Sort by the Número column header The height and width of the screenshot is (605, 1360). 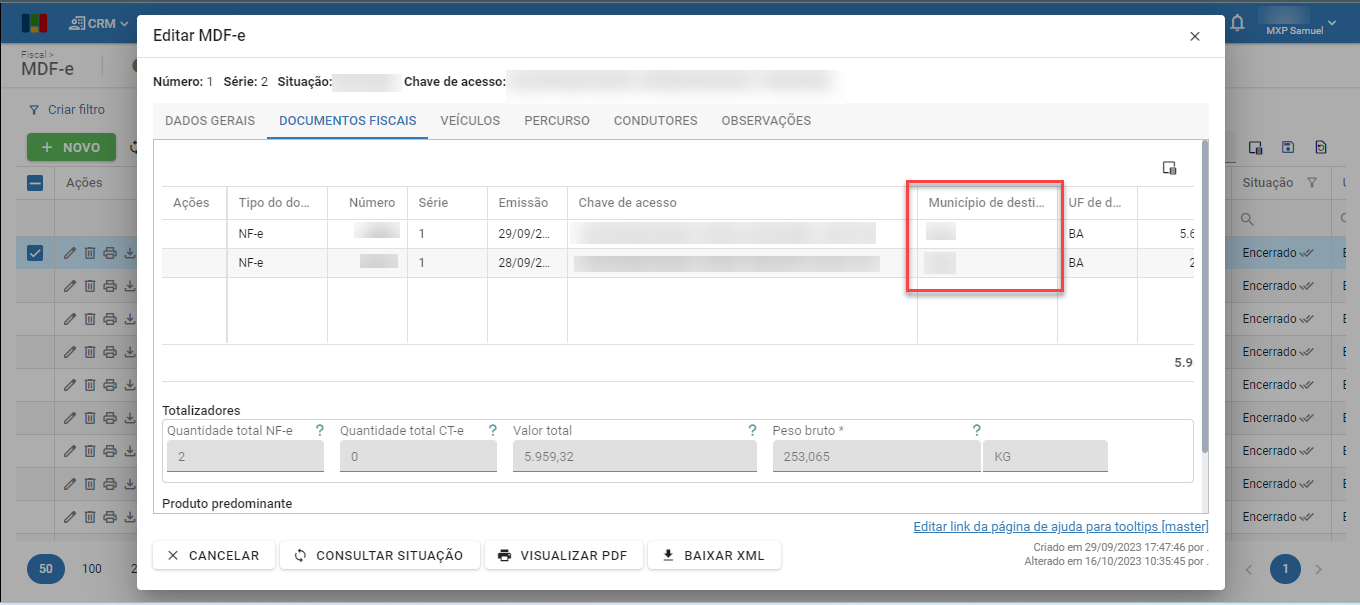pos(368,203)
